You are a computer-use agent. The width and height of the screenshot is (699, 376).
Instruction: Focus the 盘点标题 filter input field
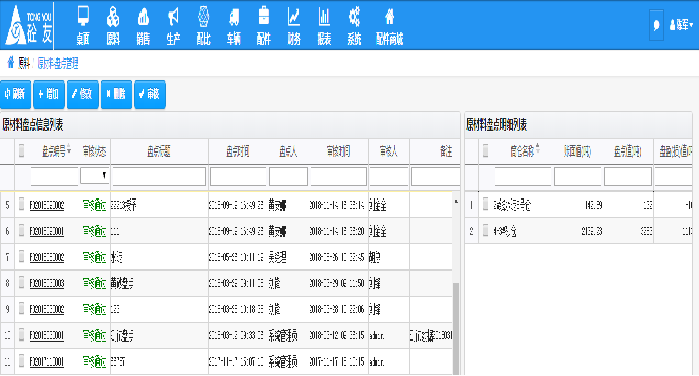click(159, 176)
